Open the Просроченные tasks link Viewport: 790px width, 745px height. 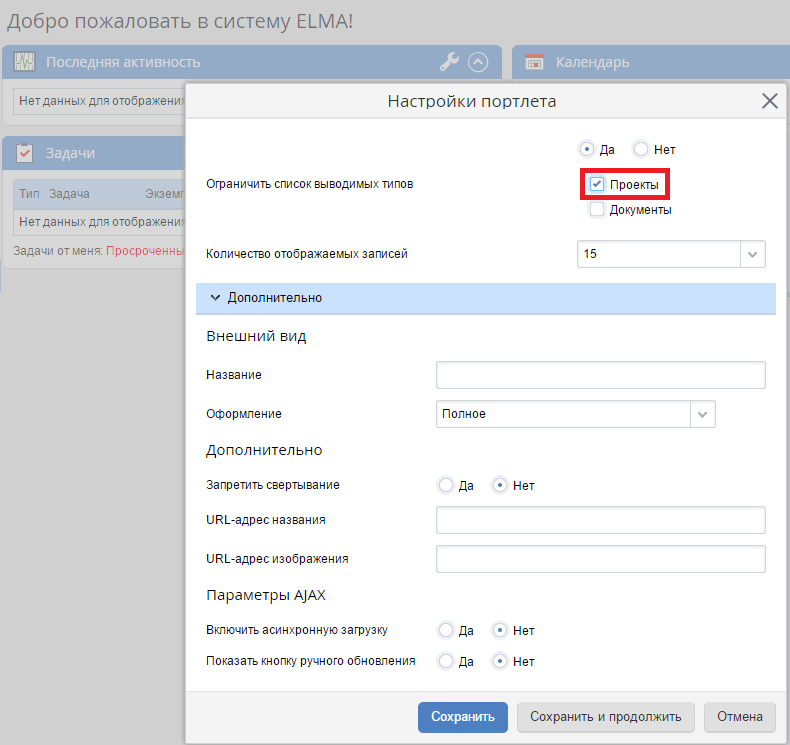pyautogui.click(x=144, y=251)
